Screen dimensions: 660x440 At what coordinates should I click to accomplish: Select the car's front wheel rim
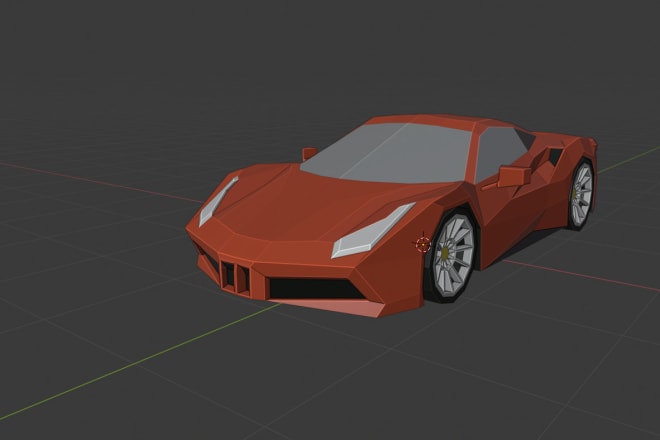[453, 255]
